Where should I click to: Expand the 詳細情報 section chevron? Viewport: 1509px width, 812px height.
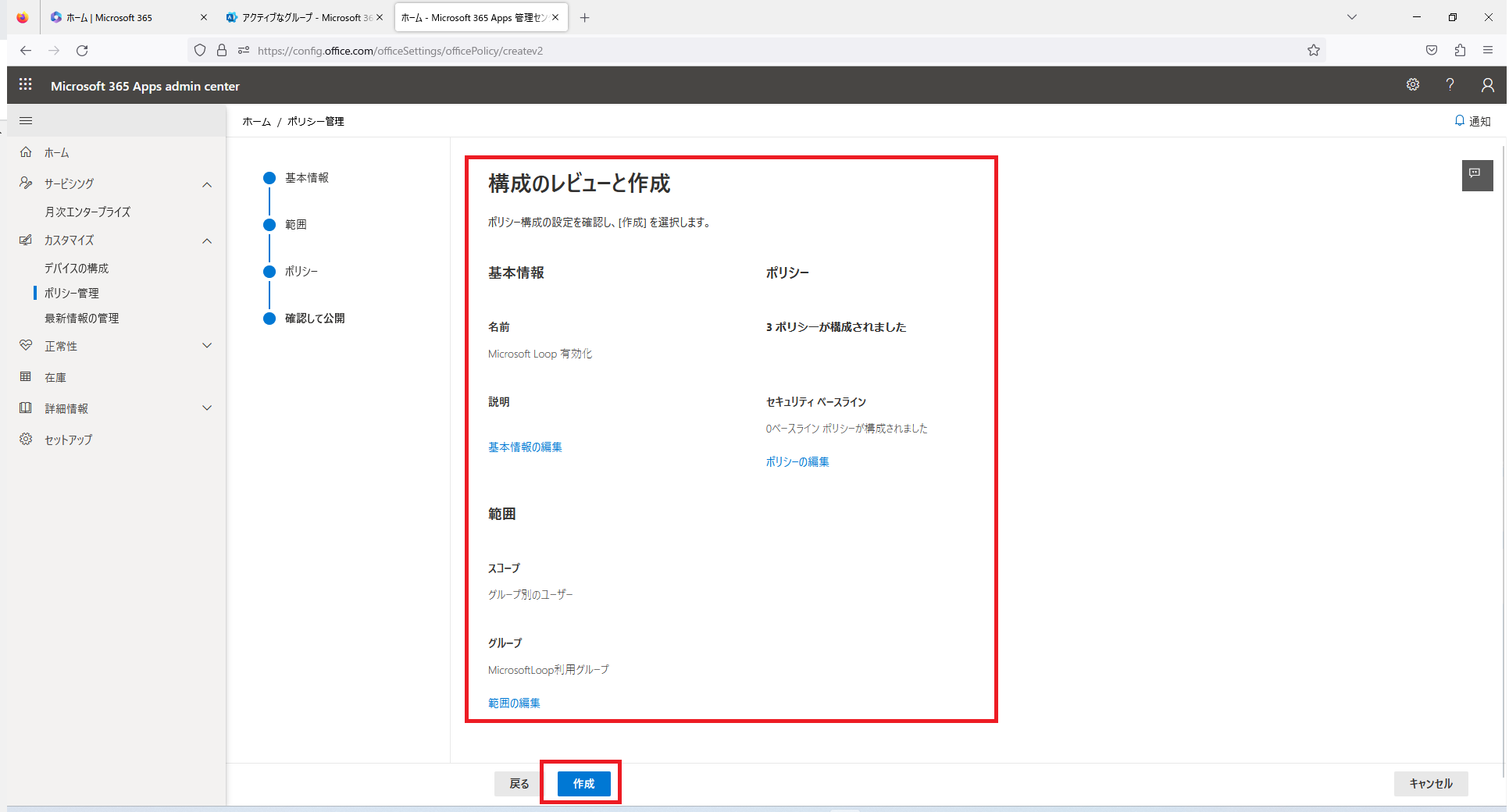coord(207,408)
